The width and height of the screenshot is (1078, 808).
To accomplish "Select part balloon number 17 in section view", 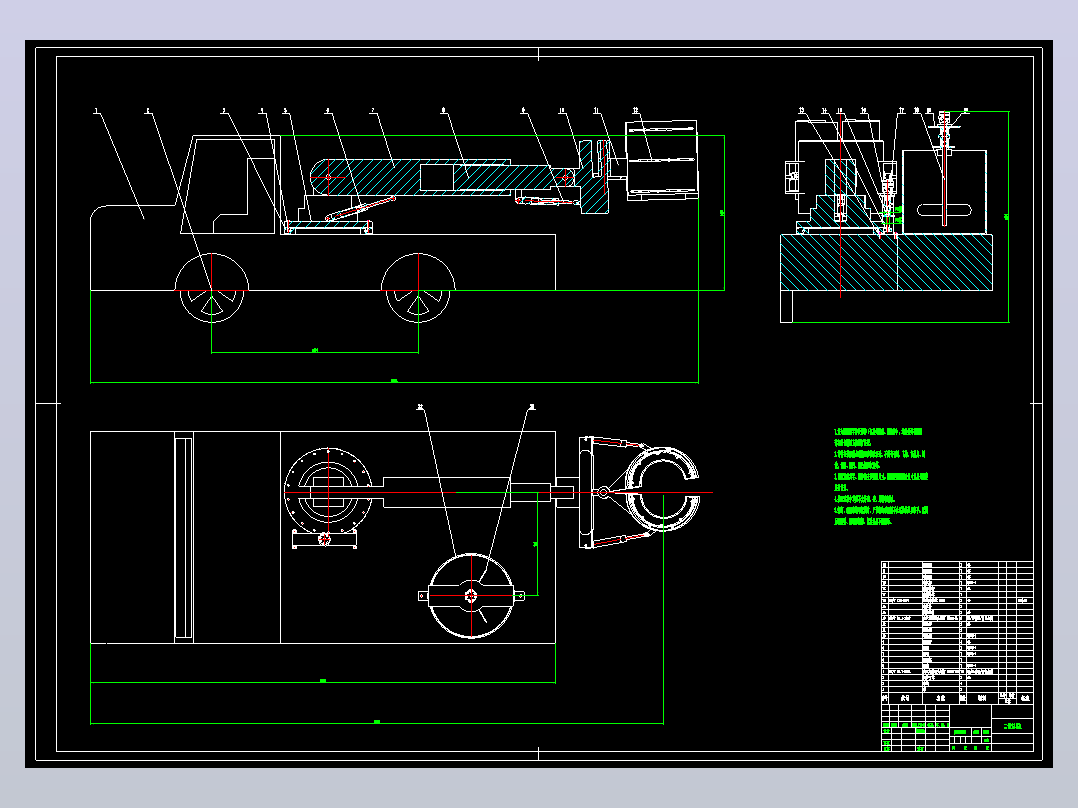I will point(901,110).
